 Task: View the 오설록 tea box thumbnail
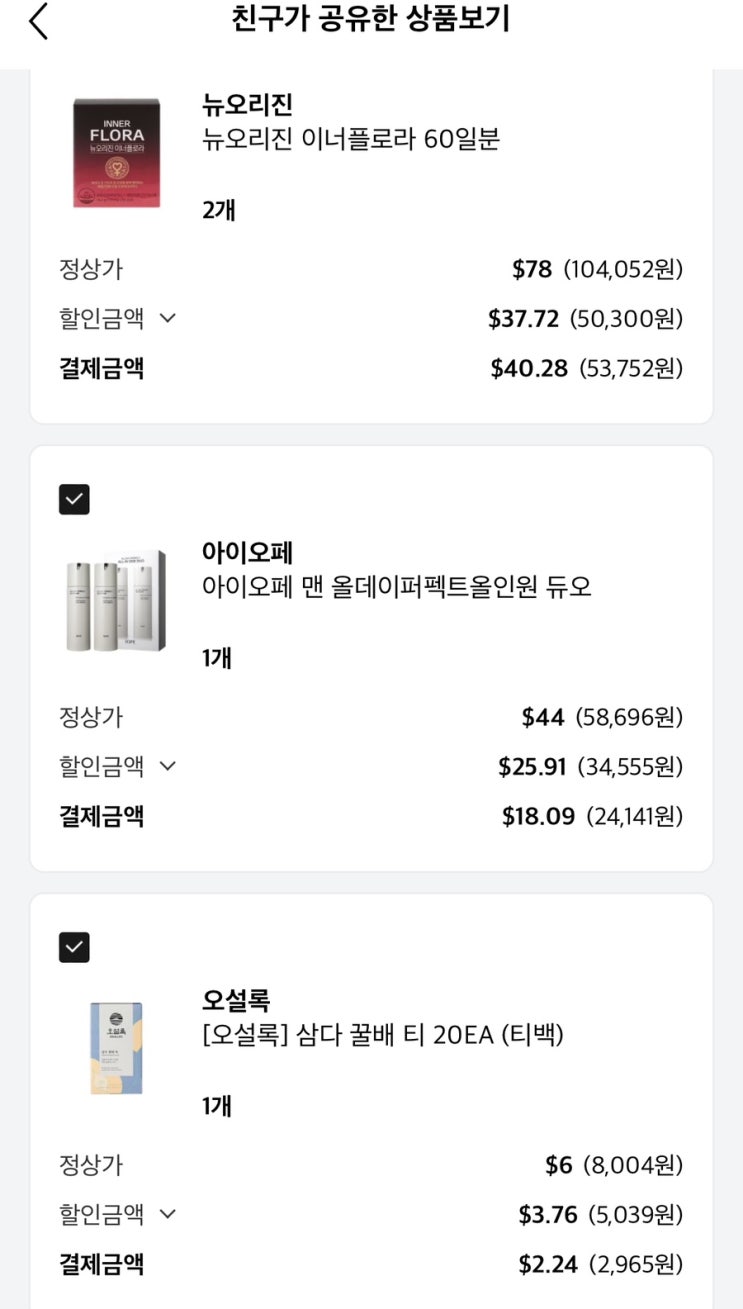116,1048
